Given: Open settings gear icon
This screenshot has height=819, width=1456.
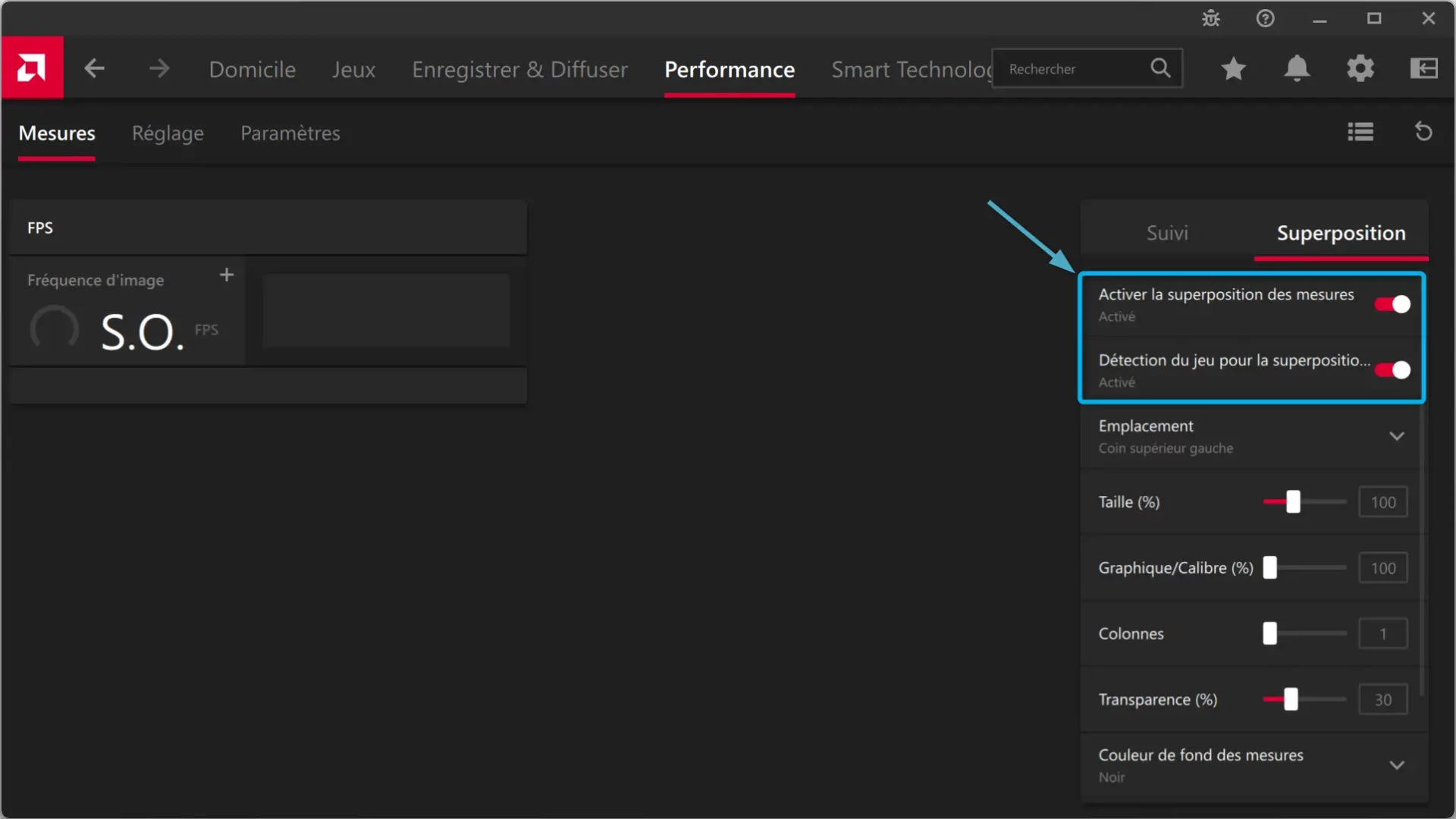Looking at the screenshot, I should pyautogui.click(x=1360, y=68).
